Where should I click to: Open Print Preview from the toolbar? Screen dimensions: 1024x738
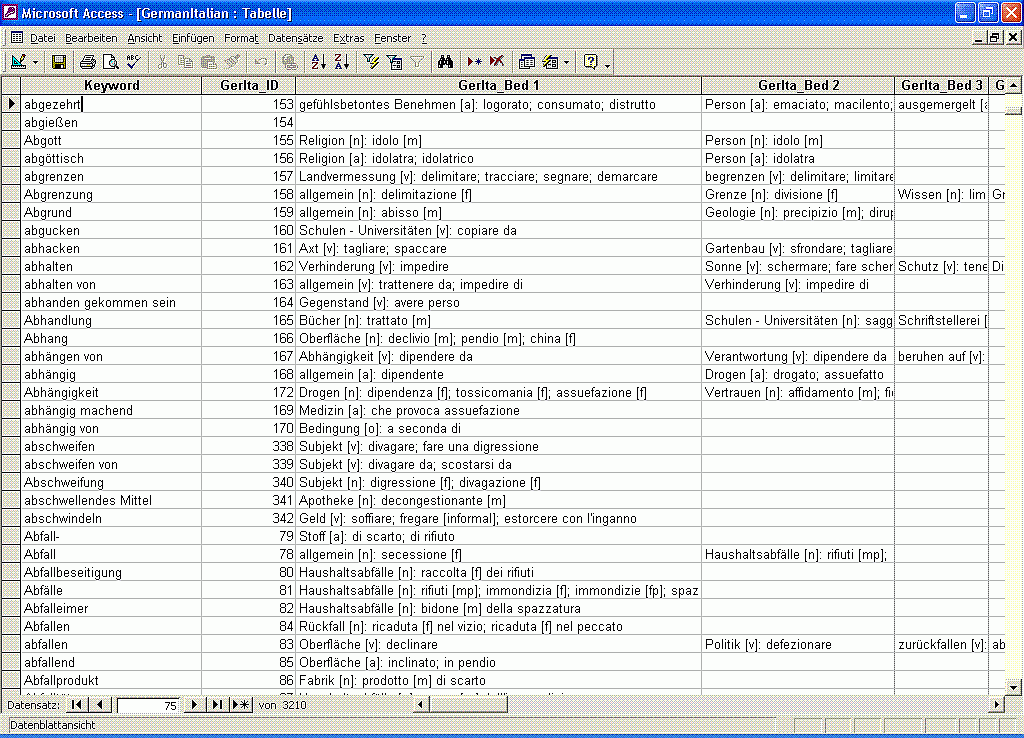tap(110, 62)
